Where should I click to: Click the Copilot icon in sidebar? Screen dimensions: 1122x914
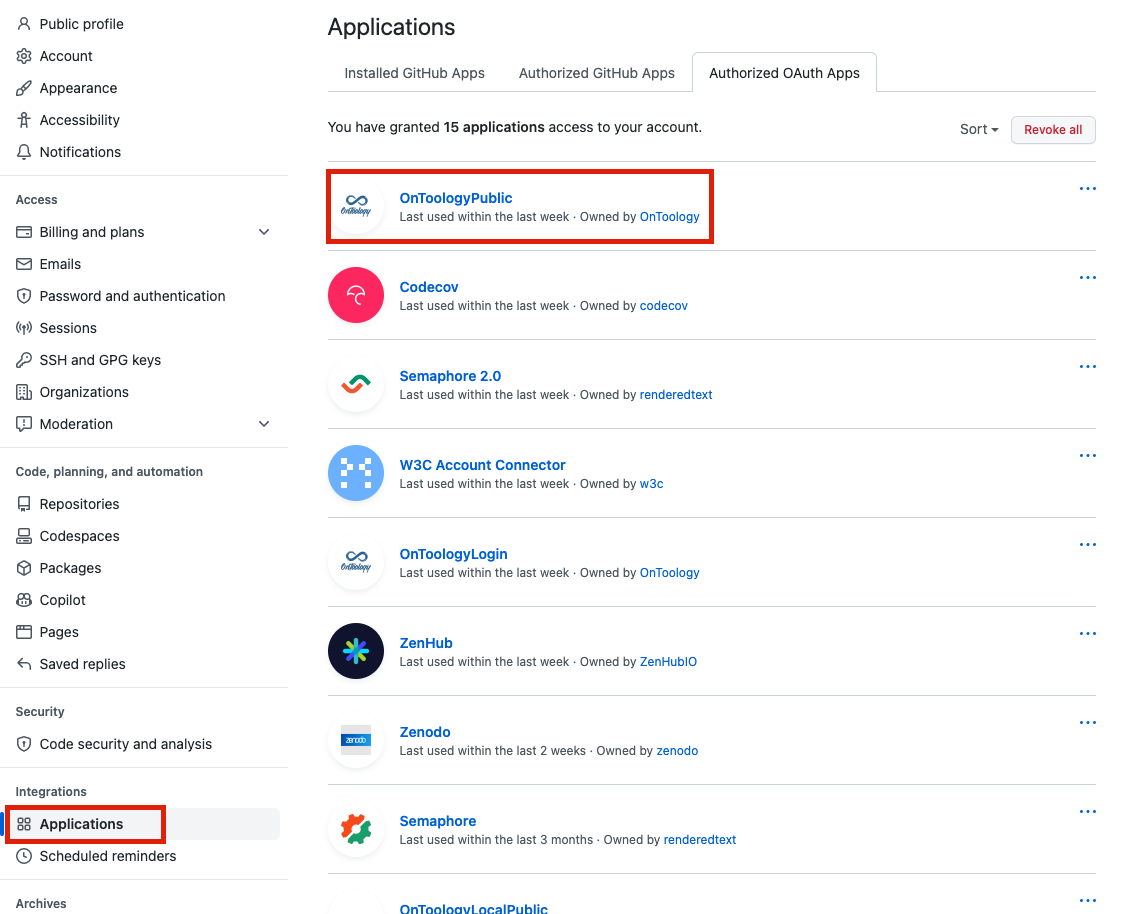24,600
